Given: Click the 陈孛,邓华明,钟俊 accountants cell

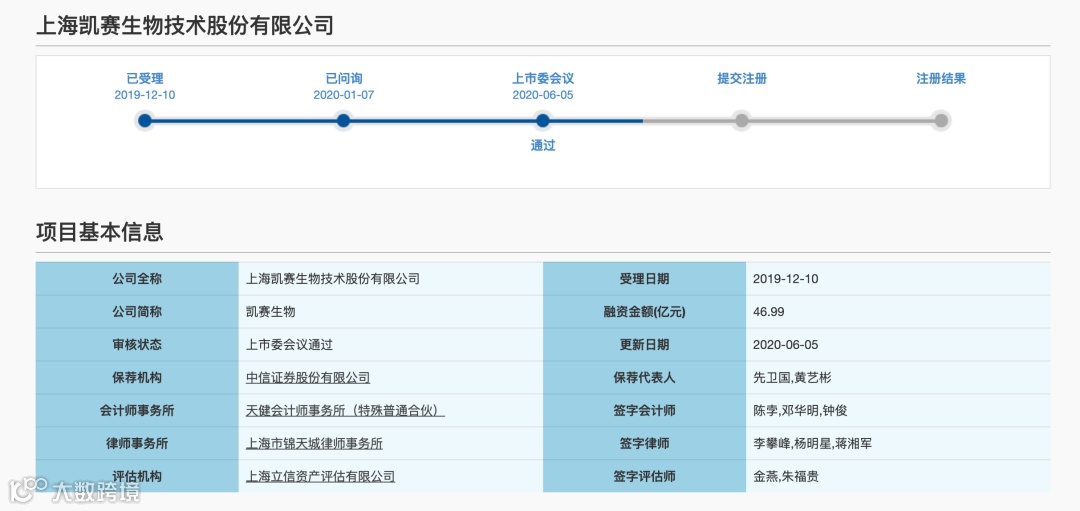Looking at the screenshot, I should point(898,411).
